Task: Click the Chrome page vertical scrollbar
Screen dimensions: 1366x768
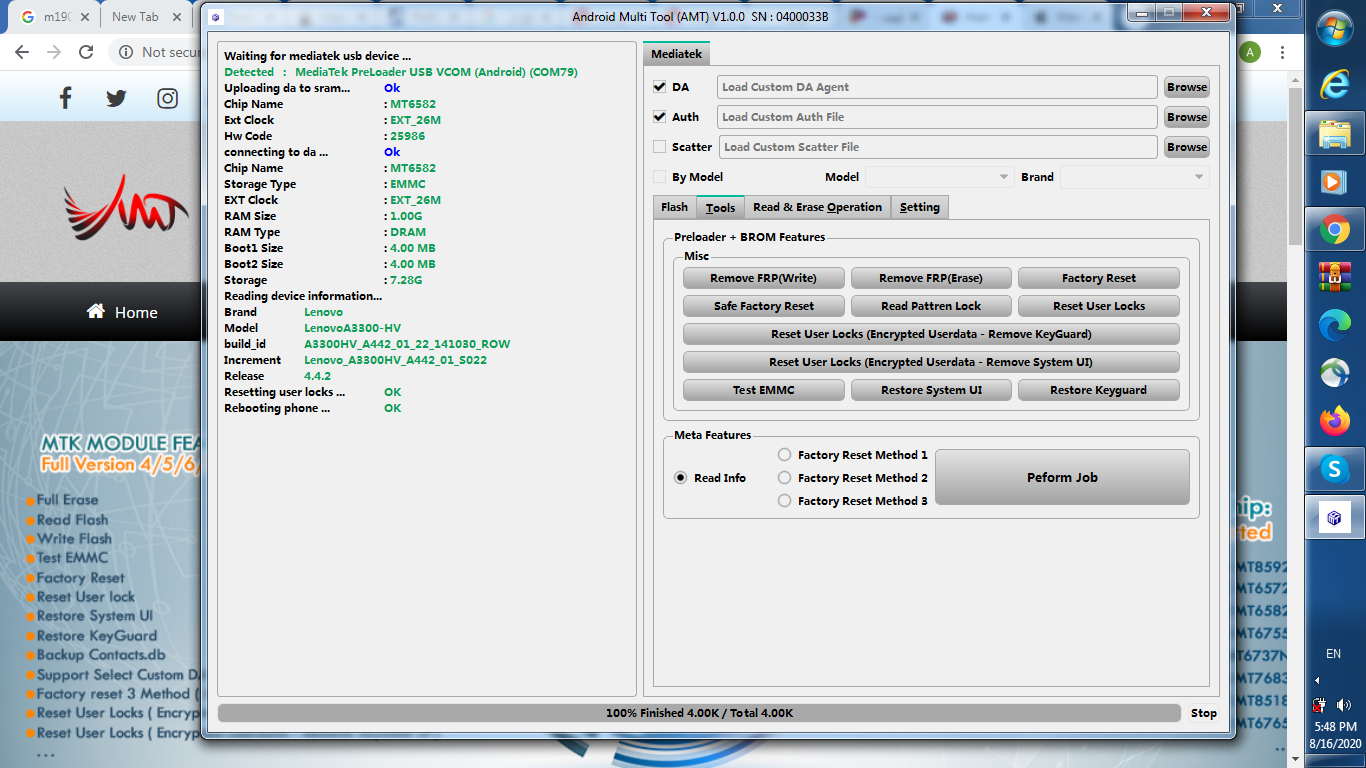Action: point(1295,165)
